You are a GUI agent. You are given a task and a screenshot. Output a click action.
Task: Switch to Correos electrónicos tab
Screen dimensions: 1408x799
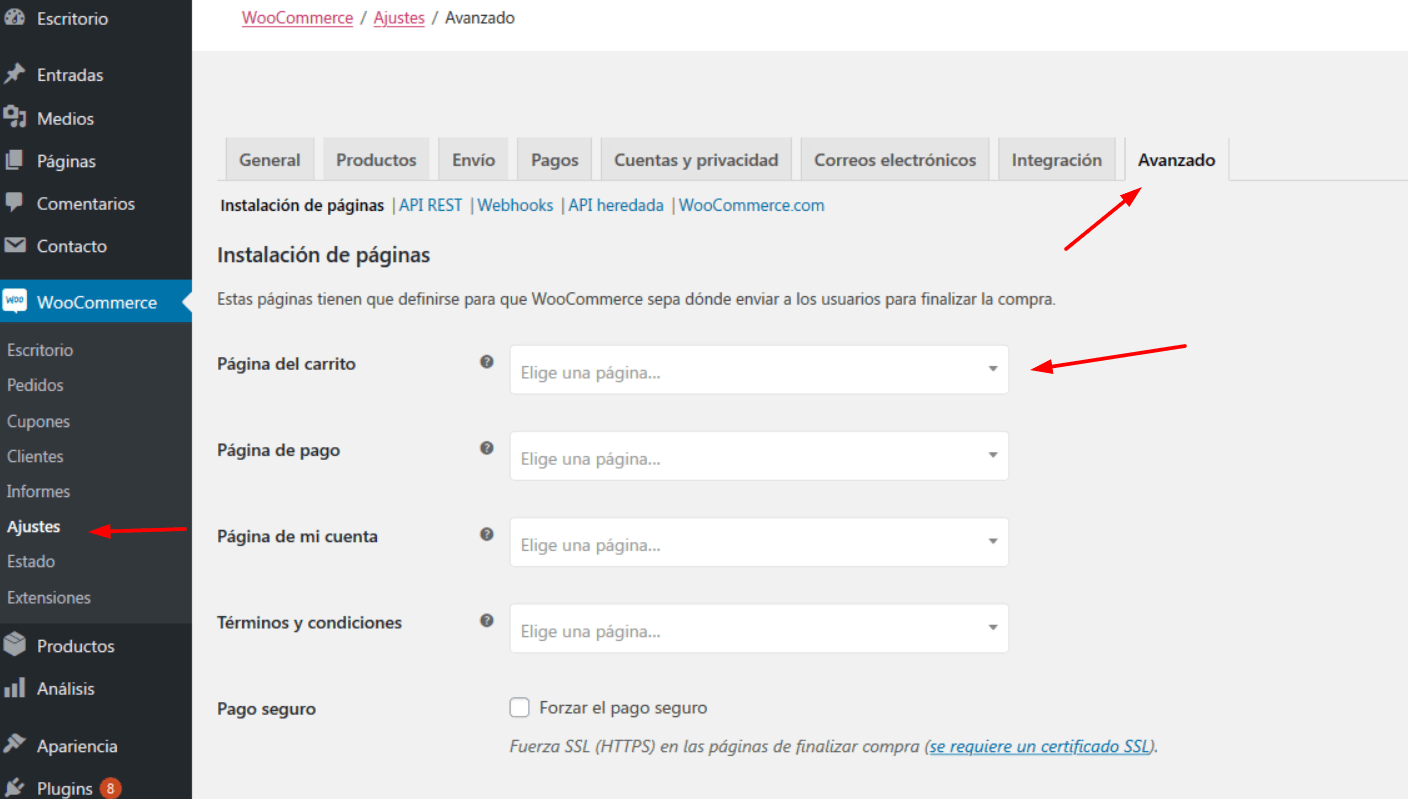point(895,160)
